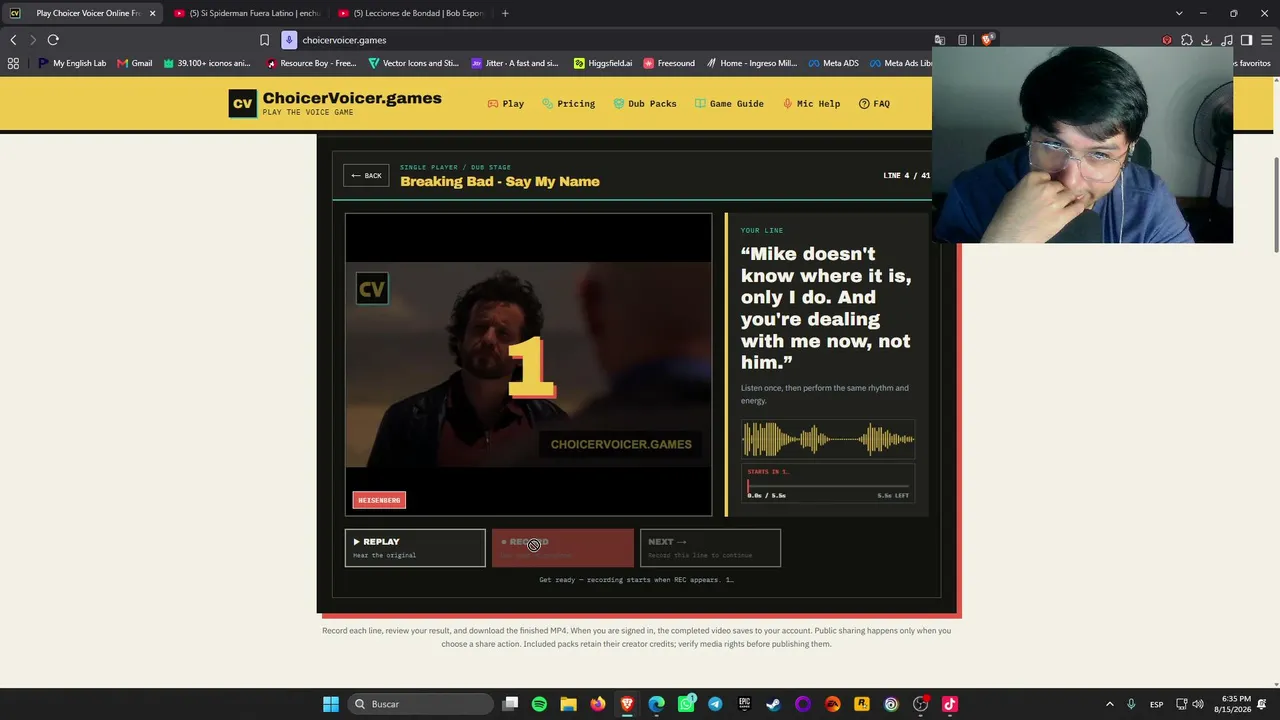
Task: Open Microsoft Edge from the taskbar
Action: (656, 704)
